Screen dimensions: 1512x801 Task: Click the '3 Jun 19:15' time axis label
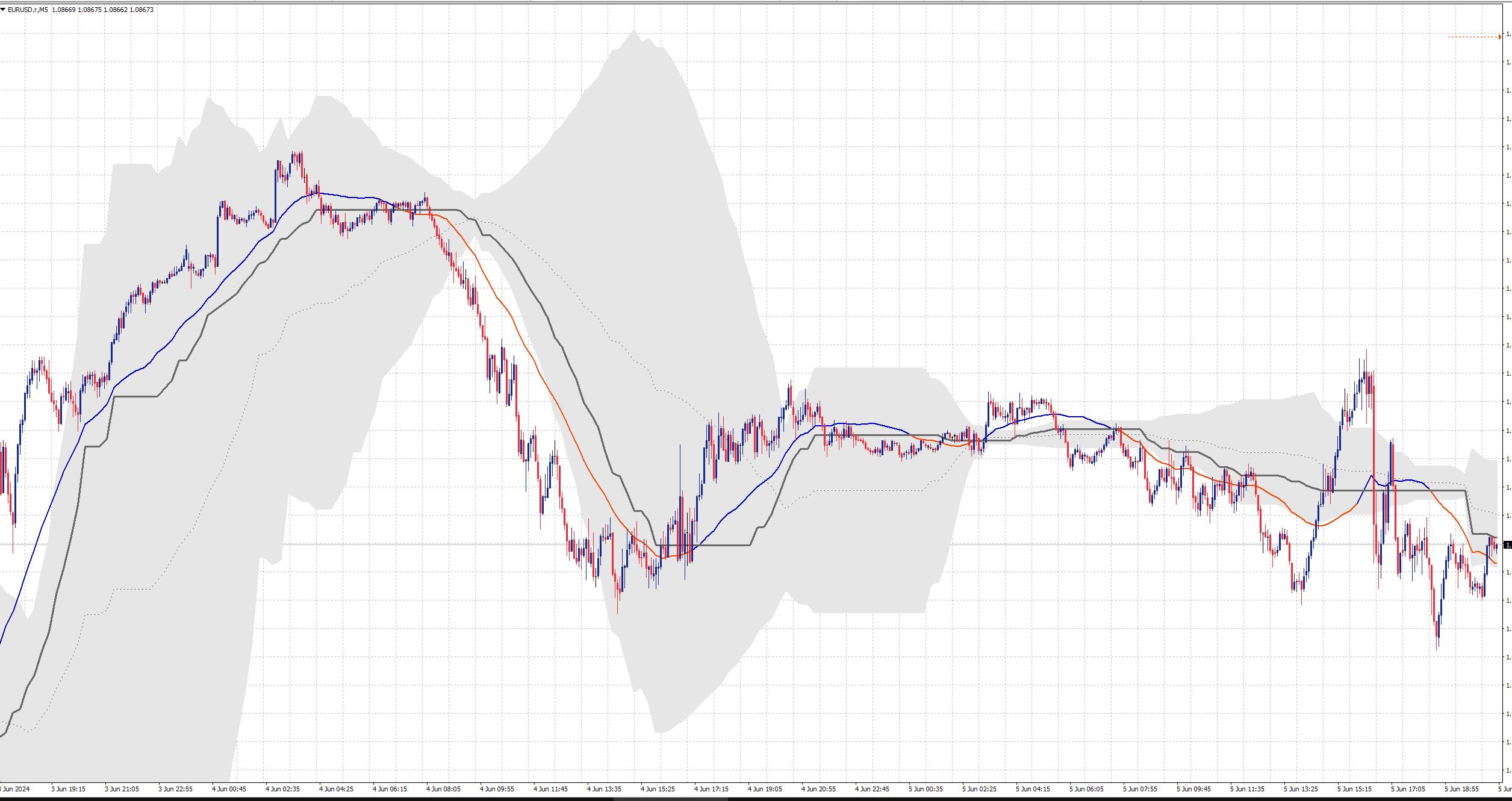click(x=68, y=788)
